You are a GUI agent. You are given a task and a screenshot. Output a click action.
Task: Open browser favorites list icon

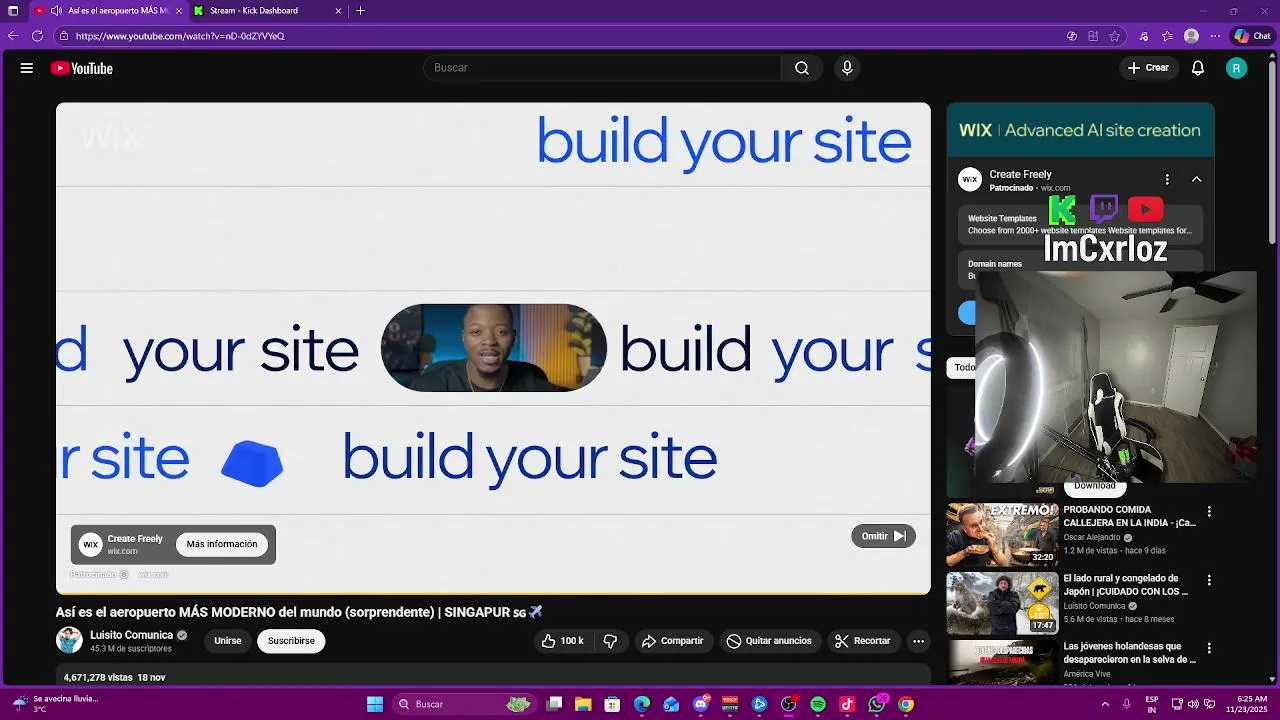point(1167,36)
